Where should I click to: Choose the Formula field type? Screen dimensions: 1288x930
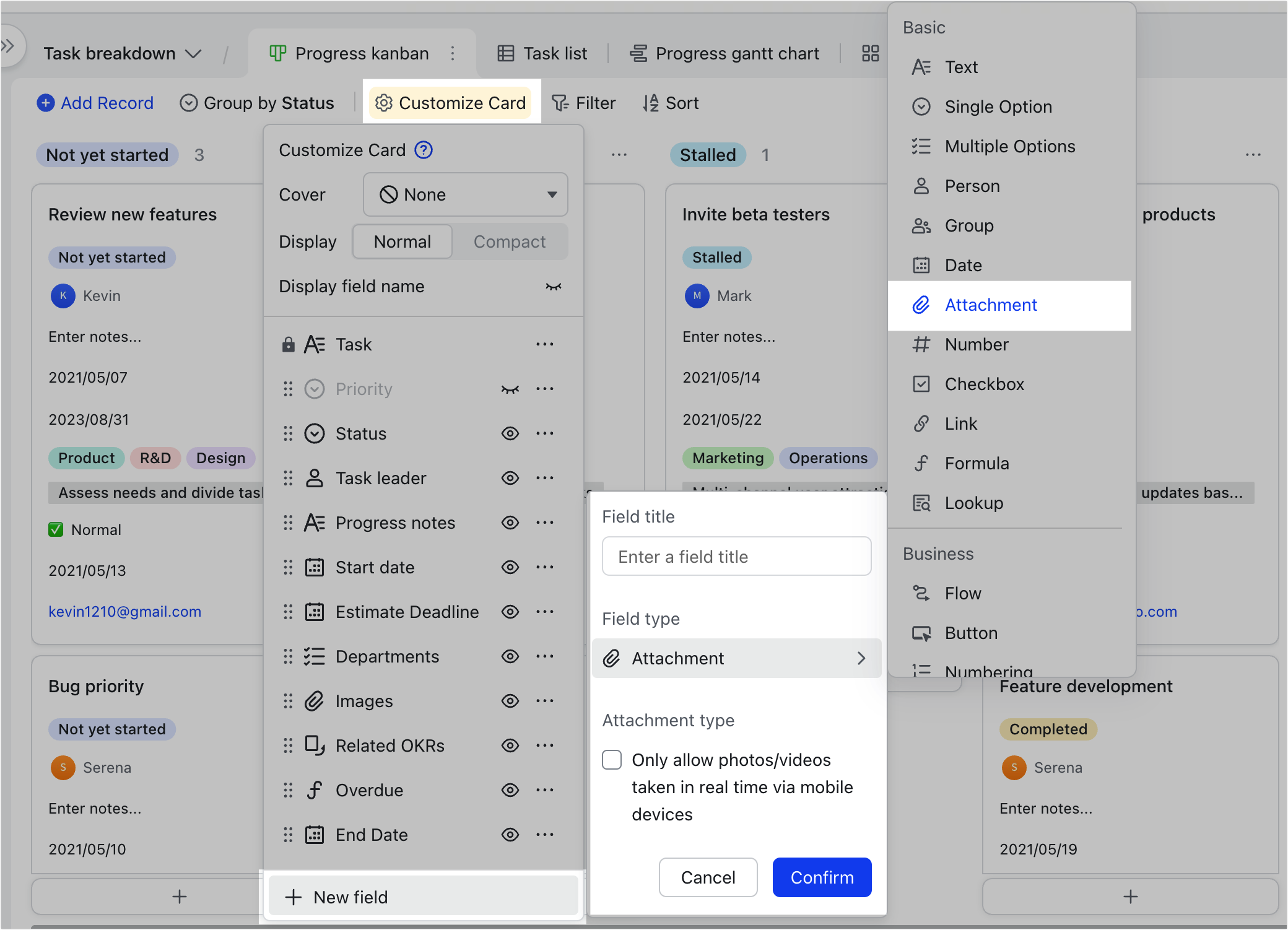point(977,463)
